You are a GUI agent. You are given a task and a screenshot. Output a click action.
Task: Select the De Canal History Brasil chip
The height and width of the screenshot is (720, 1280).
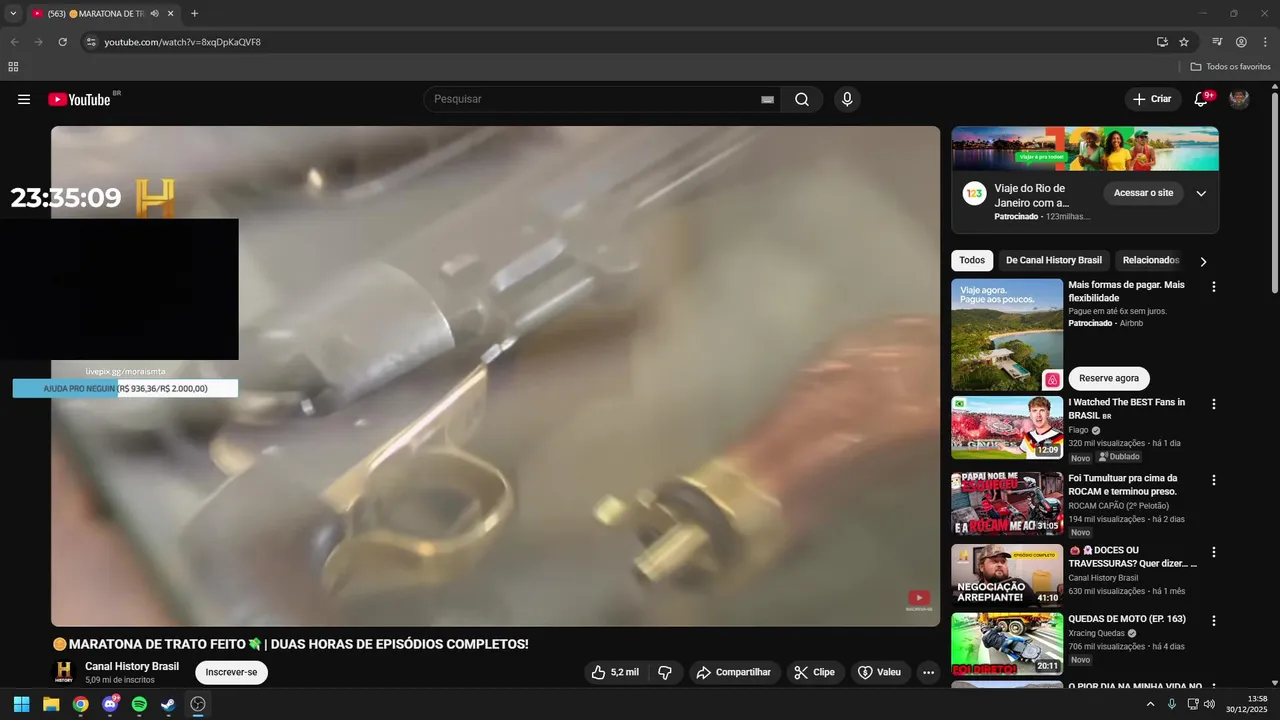click(x=1054, y=260)
